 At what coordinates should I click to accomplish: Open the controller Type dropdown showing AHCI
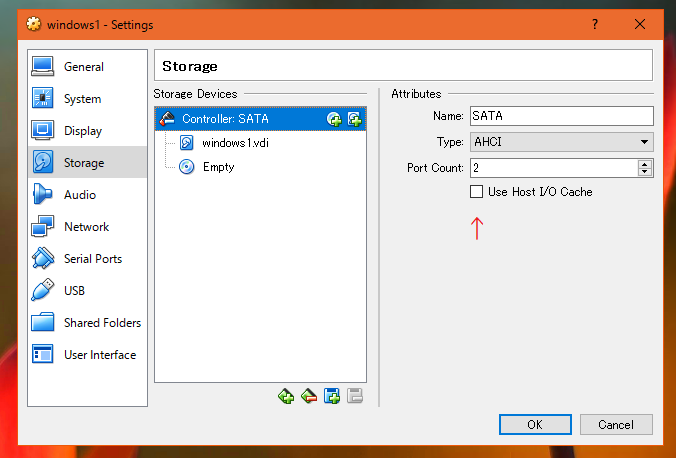tap(562, 142)
